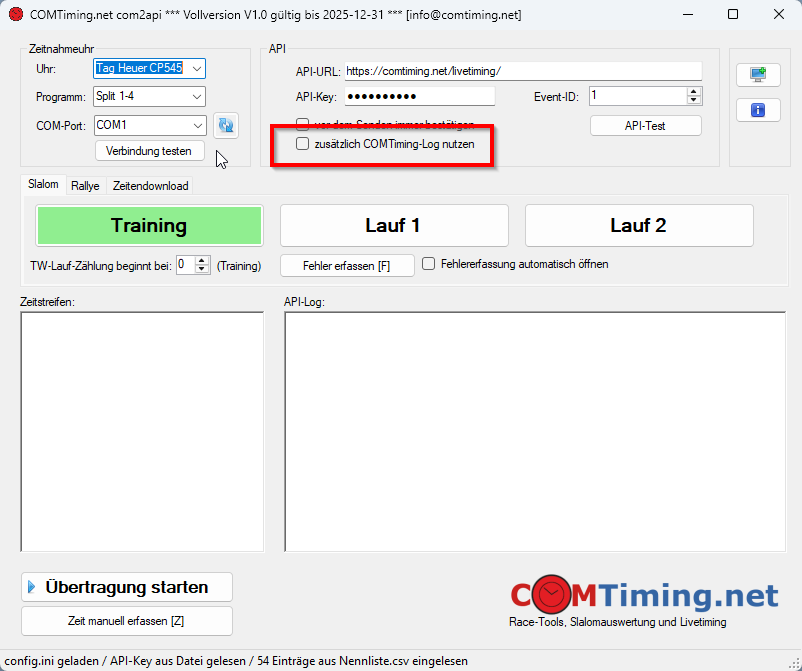
Task: Click the COM port refresh icon
Action: coord(226,125)
